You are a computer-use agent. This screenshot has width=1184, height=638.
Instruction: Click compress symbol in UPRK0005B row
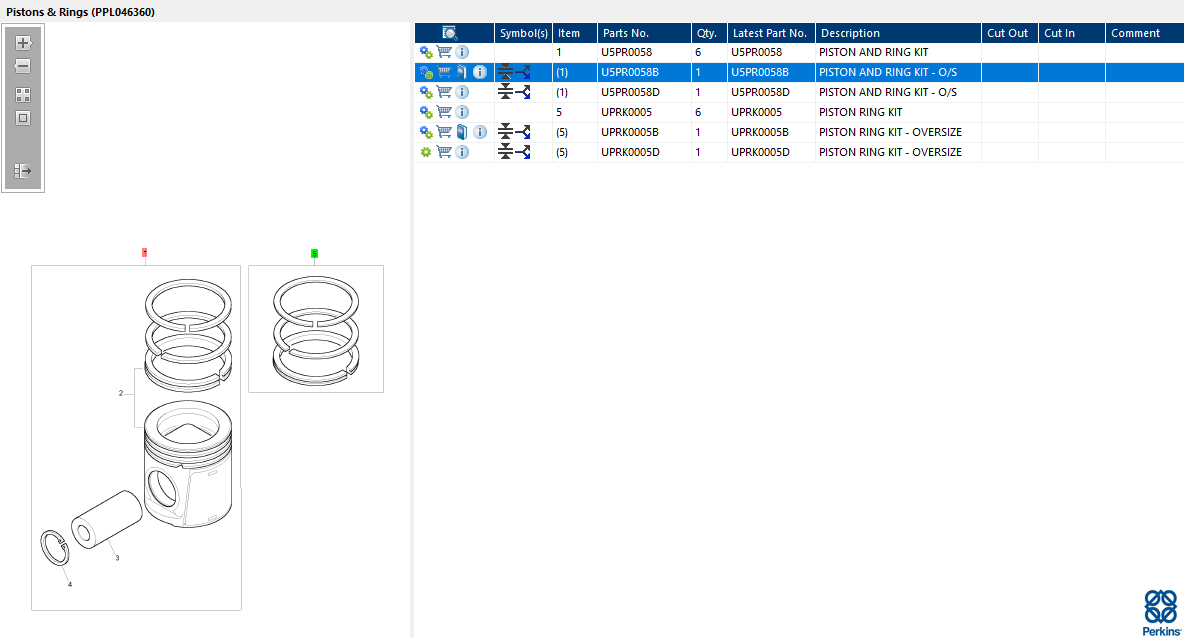(505, 132)
